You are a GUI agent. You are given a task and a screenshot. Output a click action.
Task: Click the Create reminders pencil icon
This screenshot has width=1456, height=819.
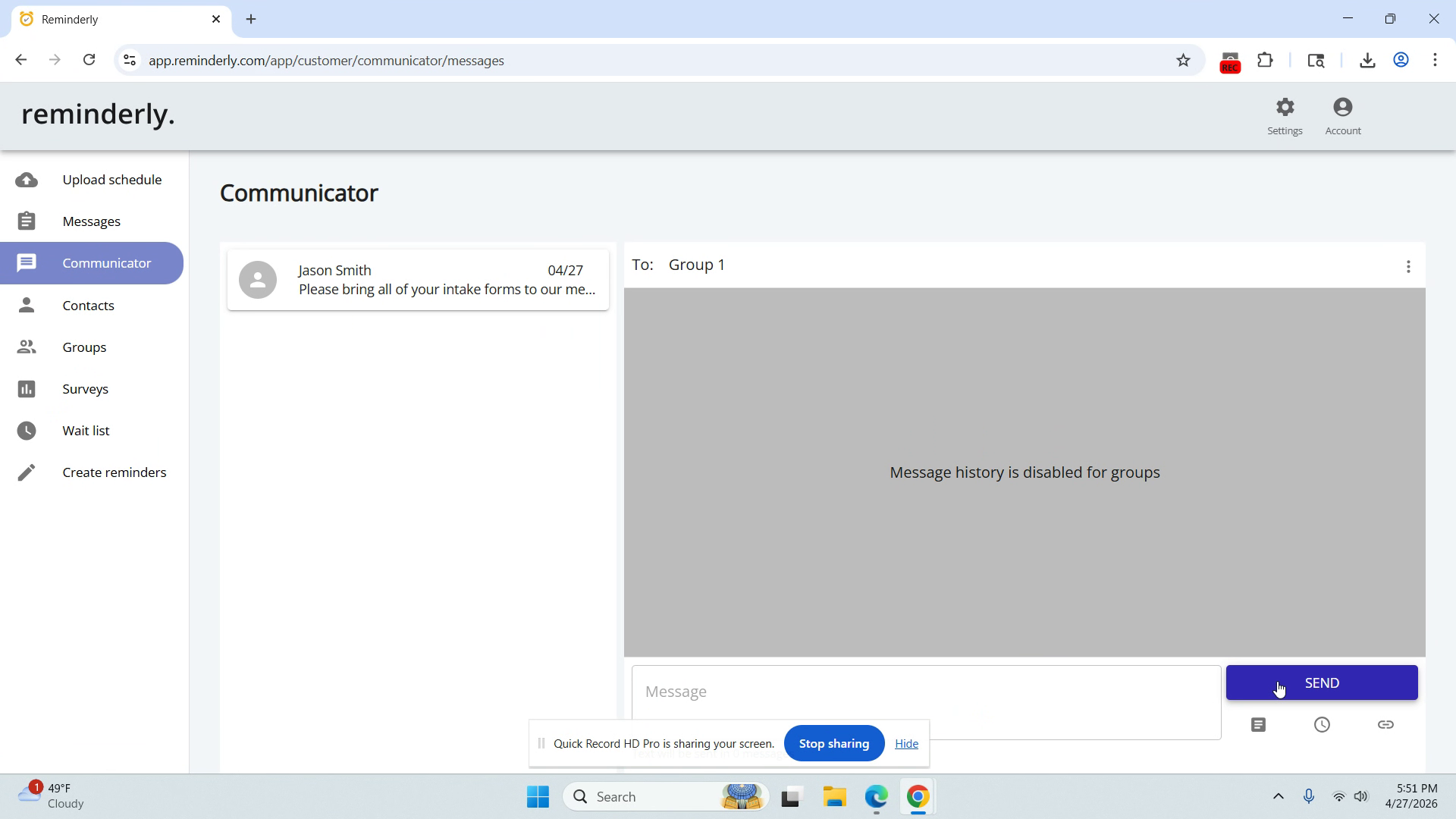click(27, 472)
